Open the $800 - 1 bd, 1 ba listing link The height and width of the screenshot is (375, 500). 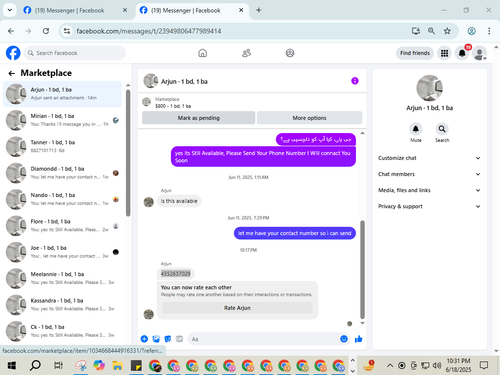point(173,106)
